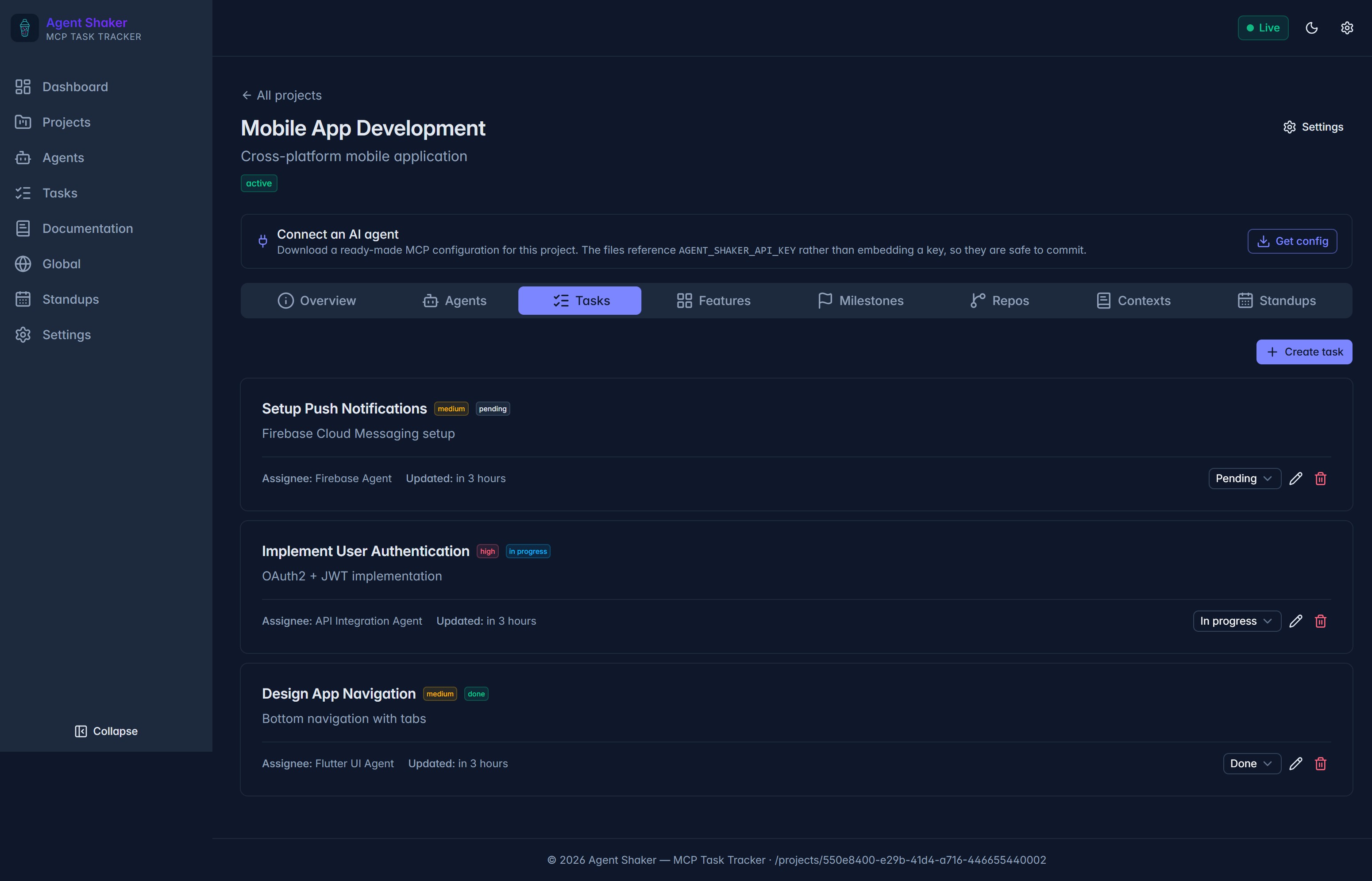Click the Live status badge
The image size is (1372, 881).
pos(1263,28)
